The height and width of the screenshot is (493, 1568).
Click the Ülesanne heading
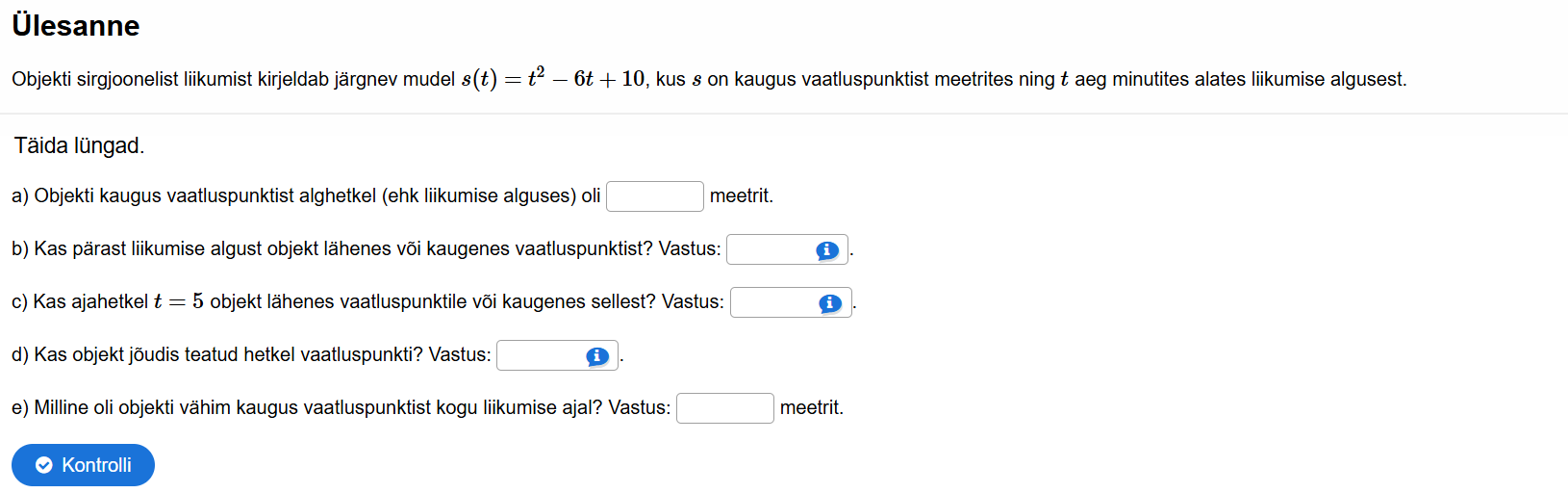point(76,26)
